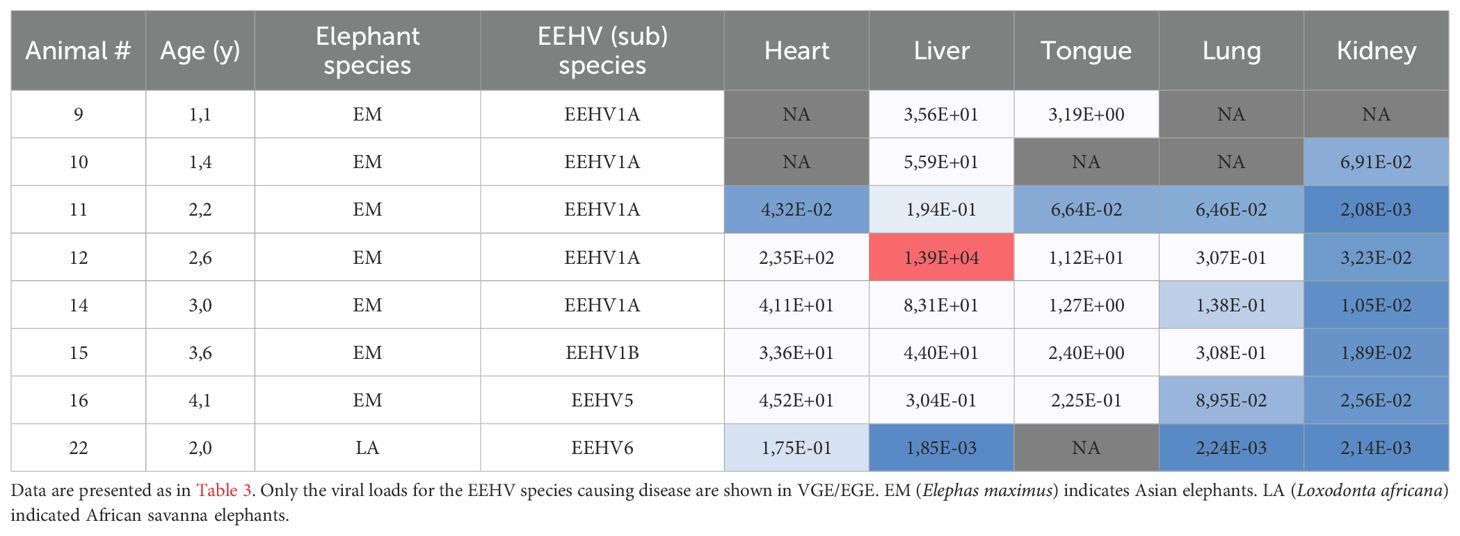The image size is (1460, 536).
Task: Select the dark blue heart cell 4,32E-02
Action: tap(797, 210)
